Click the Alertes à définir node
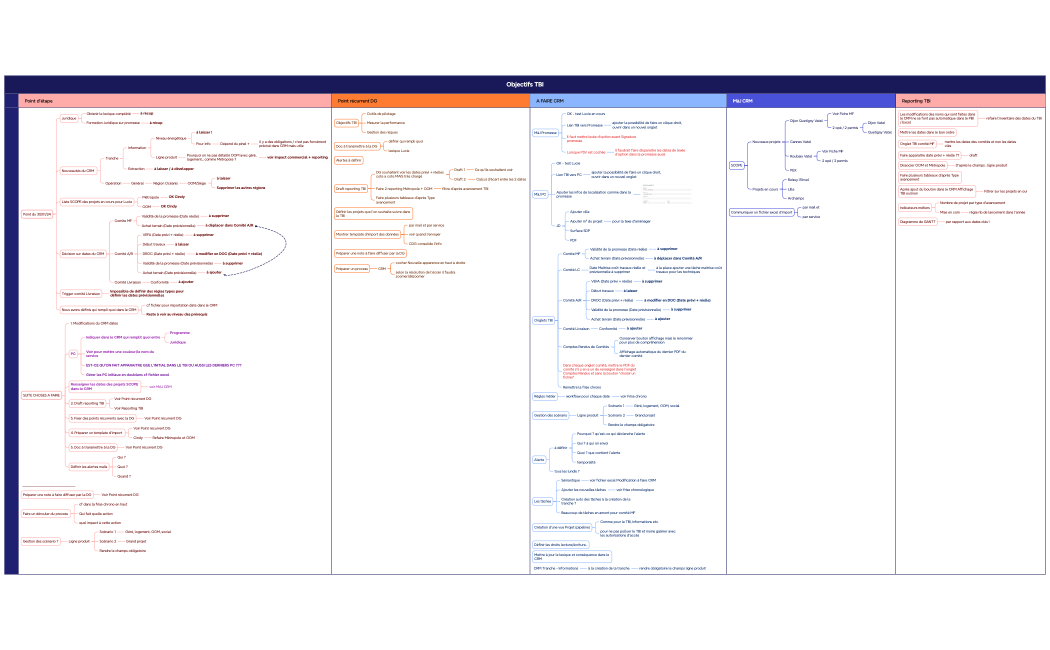Image resolution: width=1050 pixels, height=650 pixels. coord(348,160)
